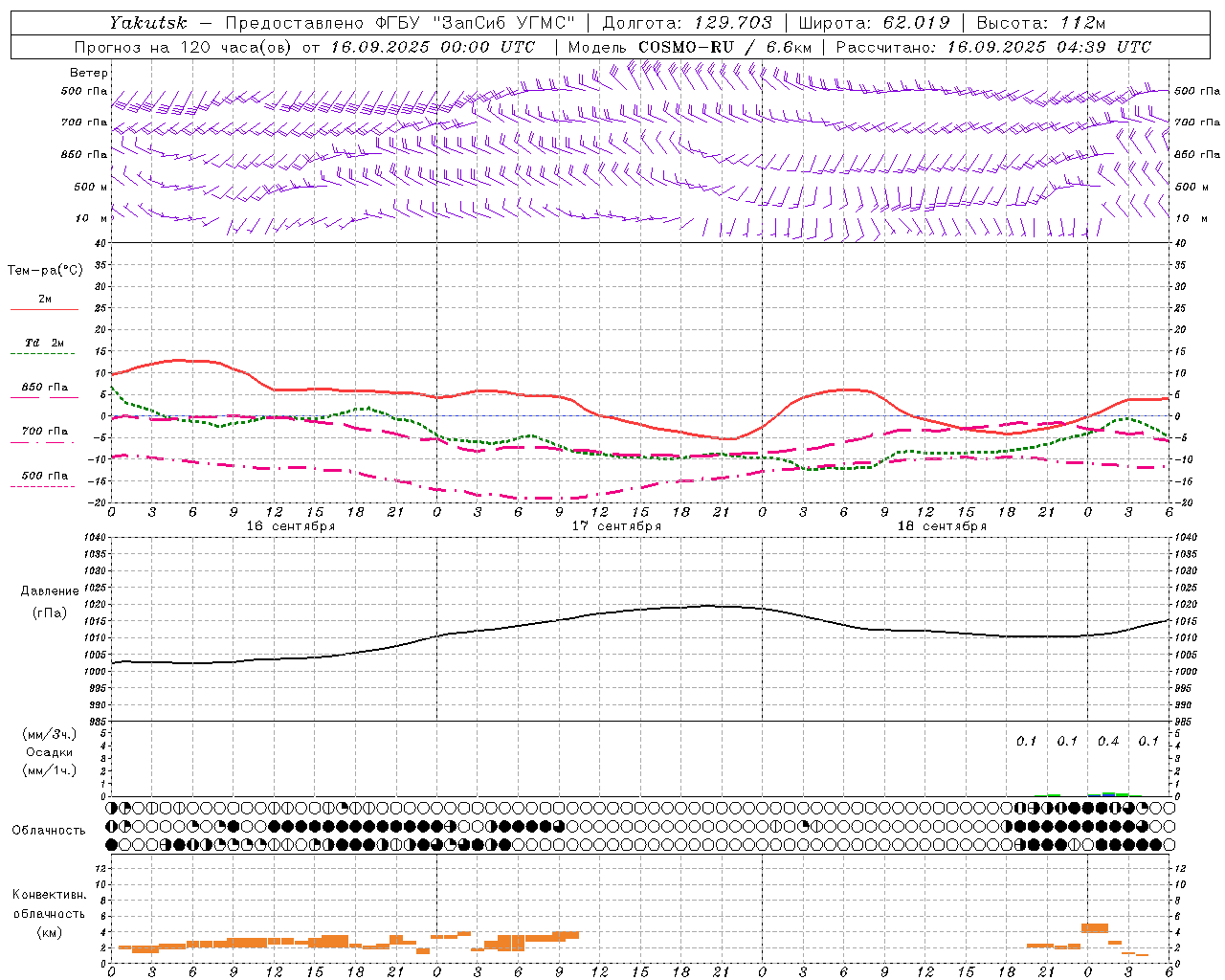Click the 'Модель COSMO-RU / 6.6км' text
This screenshot has width=1225, height=980.
click(689, 46)
